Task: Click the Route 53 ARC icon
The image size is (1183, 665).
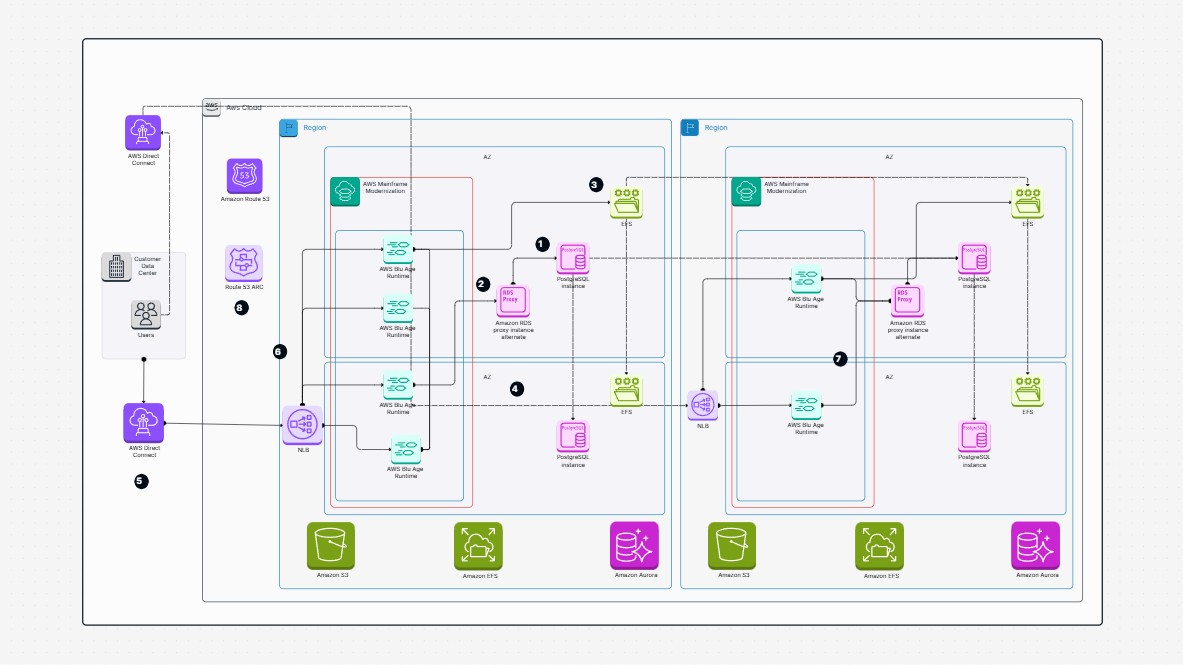Action: [x=244, y=263]
